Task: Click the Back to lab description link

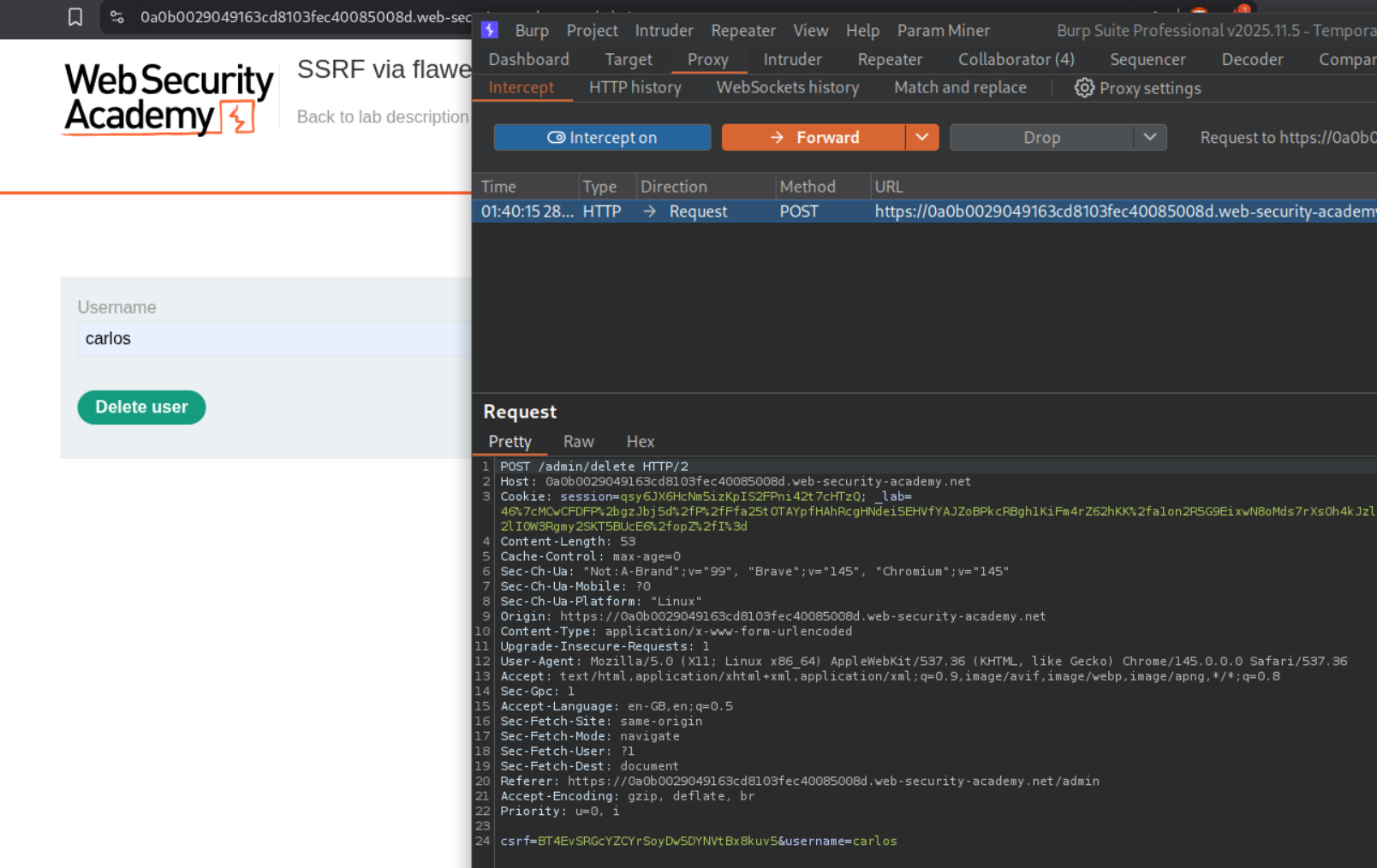Action: click(x=383, y=117)
